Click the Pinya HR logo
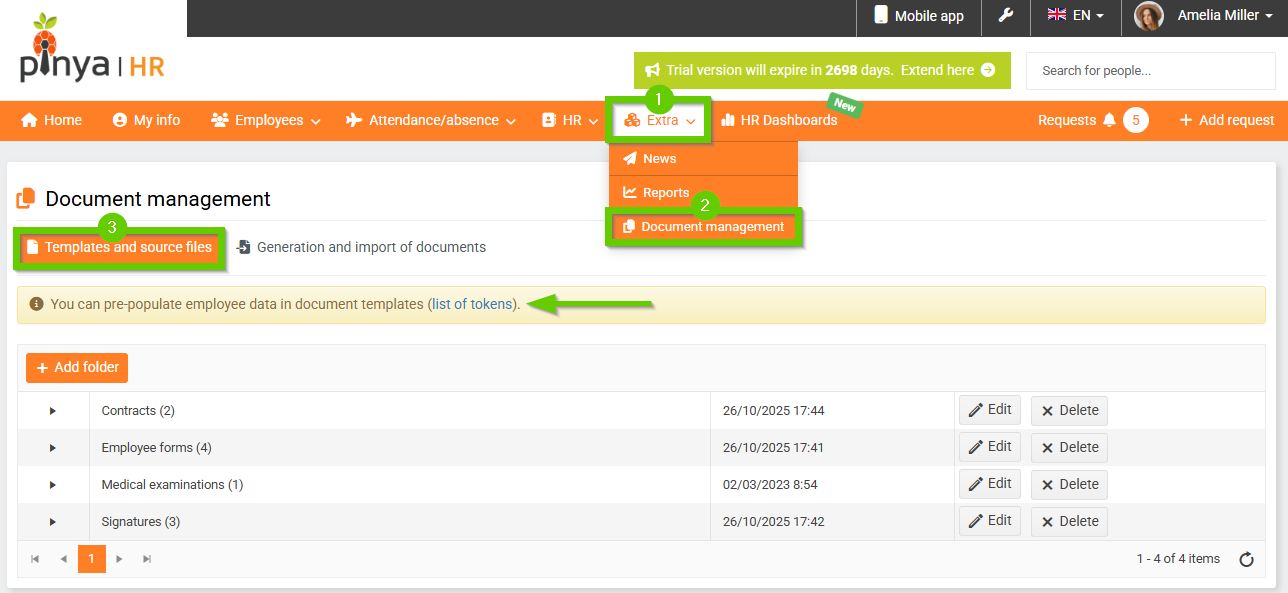 pyautogui.click(x=92, y=50)
